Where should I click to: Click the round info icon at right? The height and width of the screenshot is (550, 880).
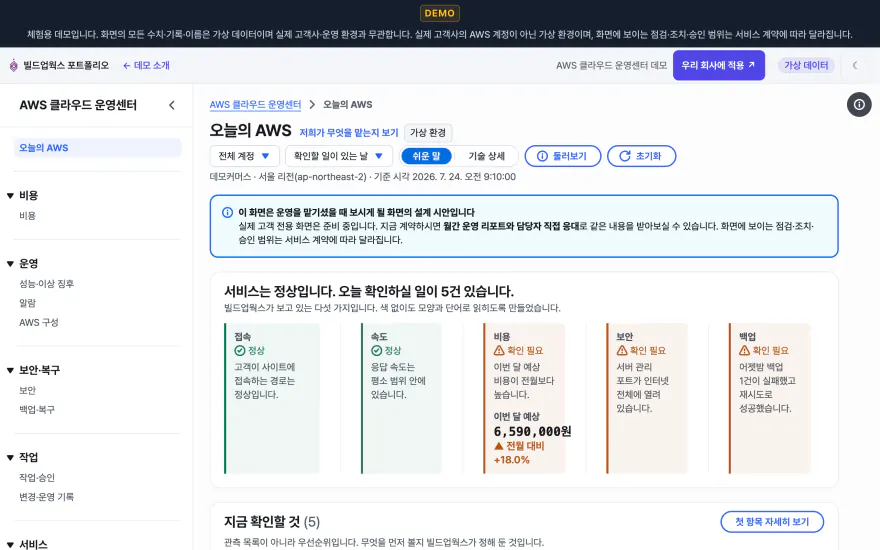(x=859, y=105)
